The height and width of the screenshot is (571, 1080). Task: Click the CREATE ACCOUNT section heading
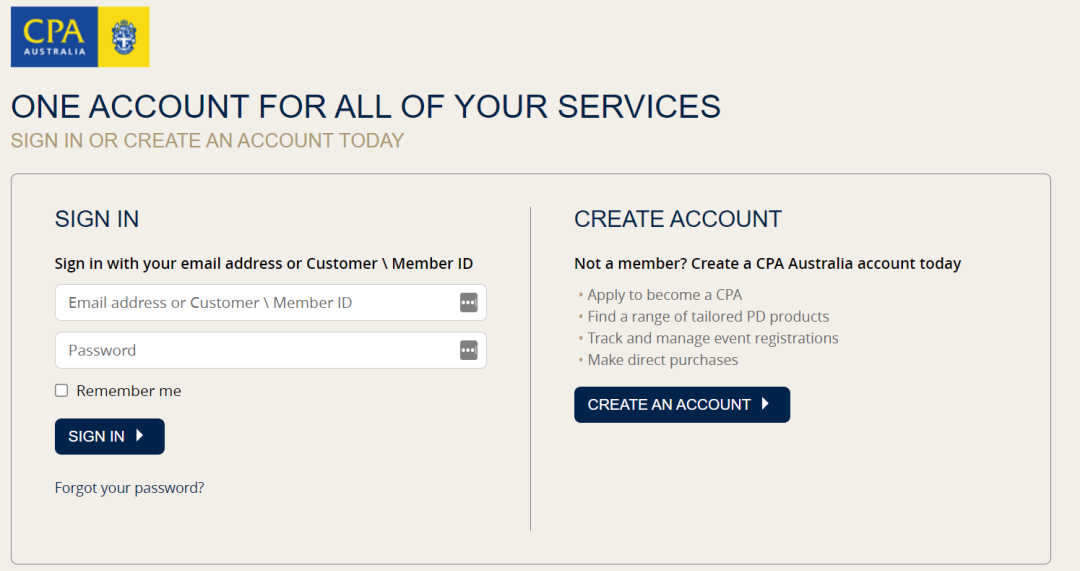point(678,219)
